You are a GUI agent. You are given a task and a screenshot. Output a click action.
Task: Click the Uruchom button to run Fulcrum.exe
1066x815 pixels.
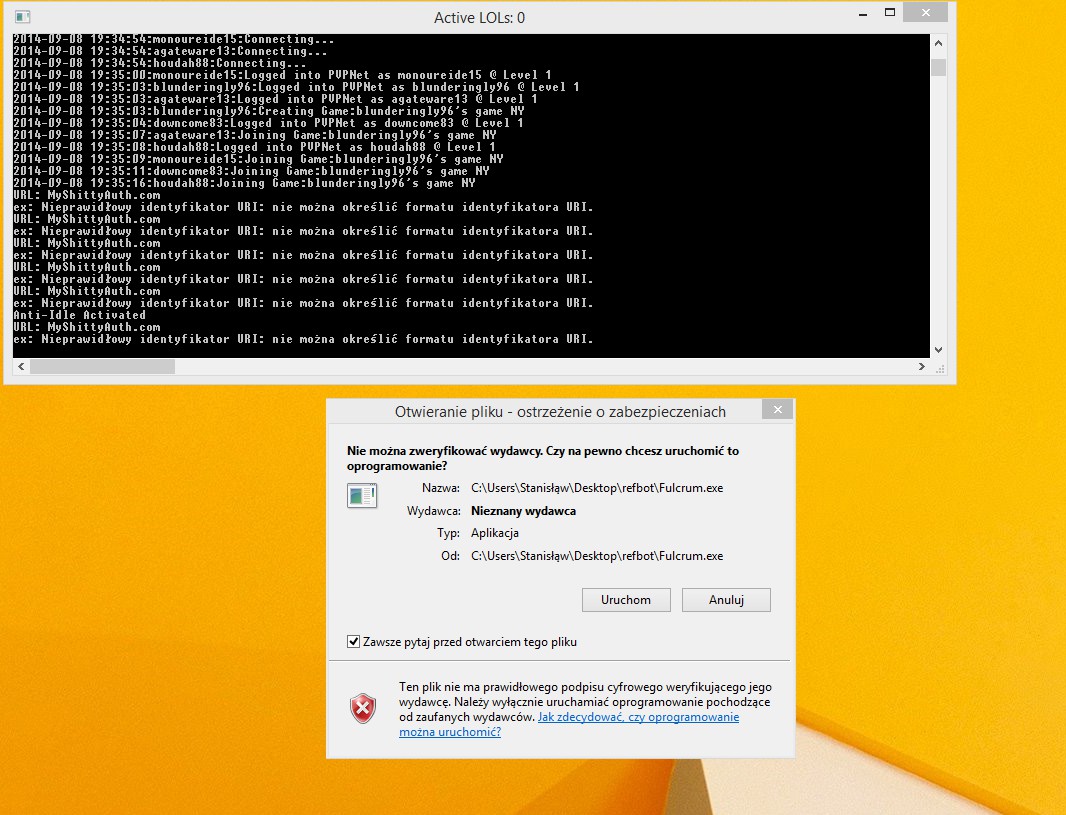pos(626,600)
